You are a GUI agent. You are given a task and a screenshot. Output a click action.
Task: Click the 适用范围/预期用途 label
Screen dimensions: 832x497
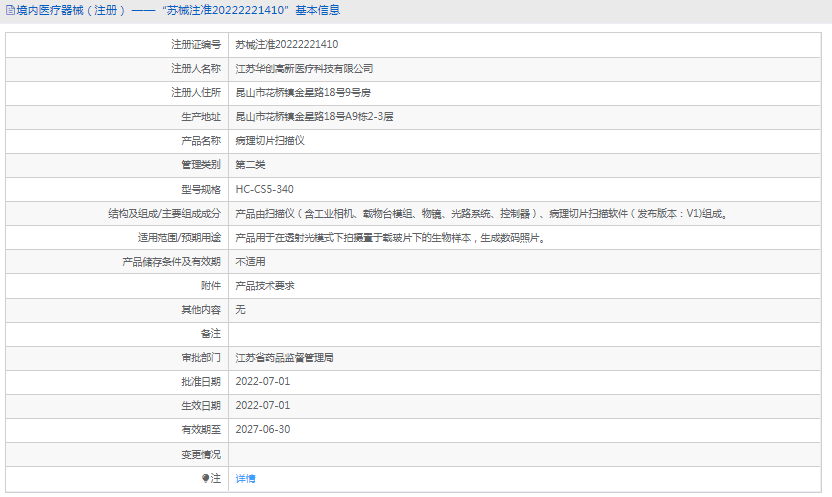tap(179, 238)
